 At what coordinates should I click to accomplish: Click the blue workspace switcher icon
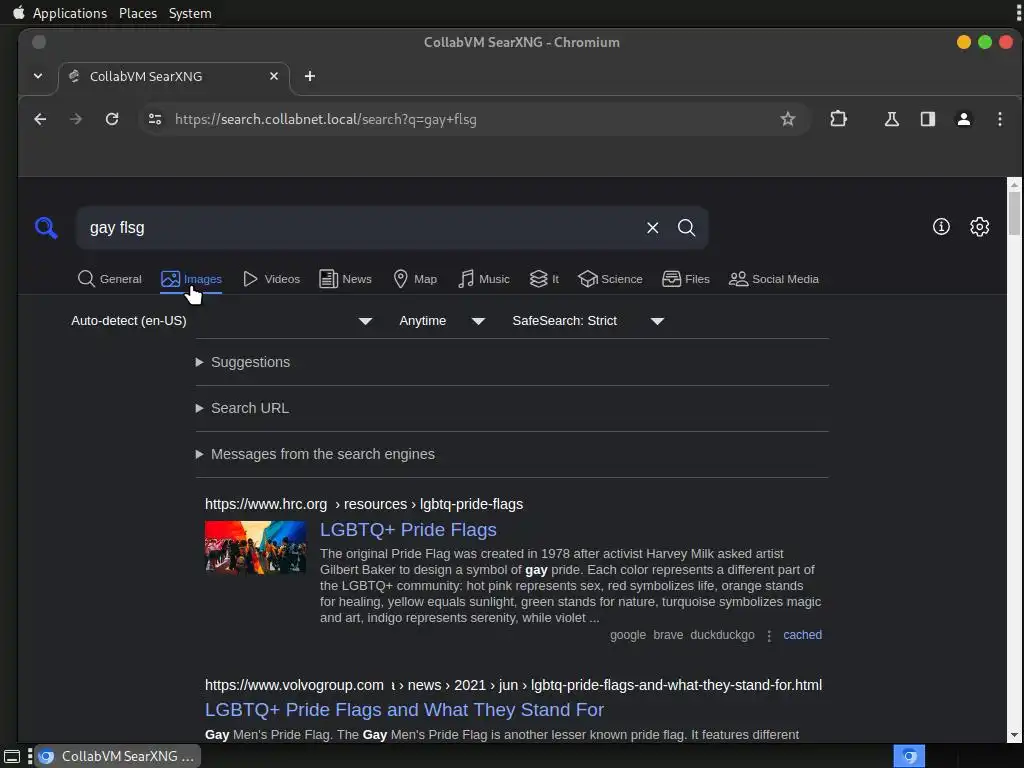pyautogui.click(x=909, y=756)
